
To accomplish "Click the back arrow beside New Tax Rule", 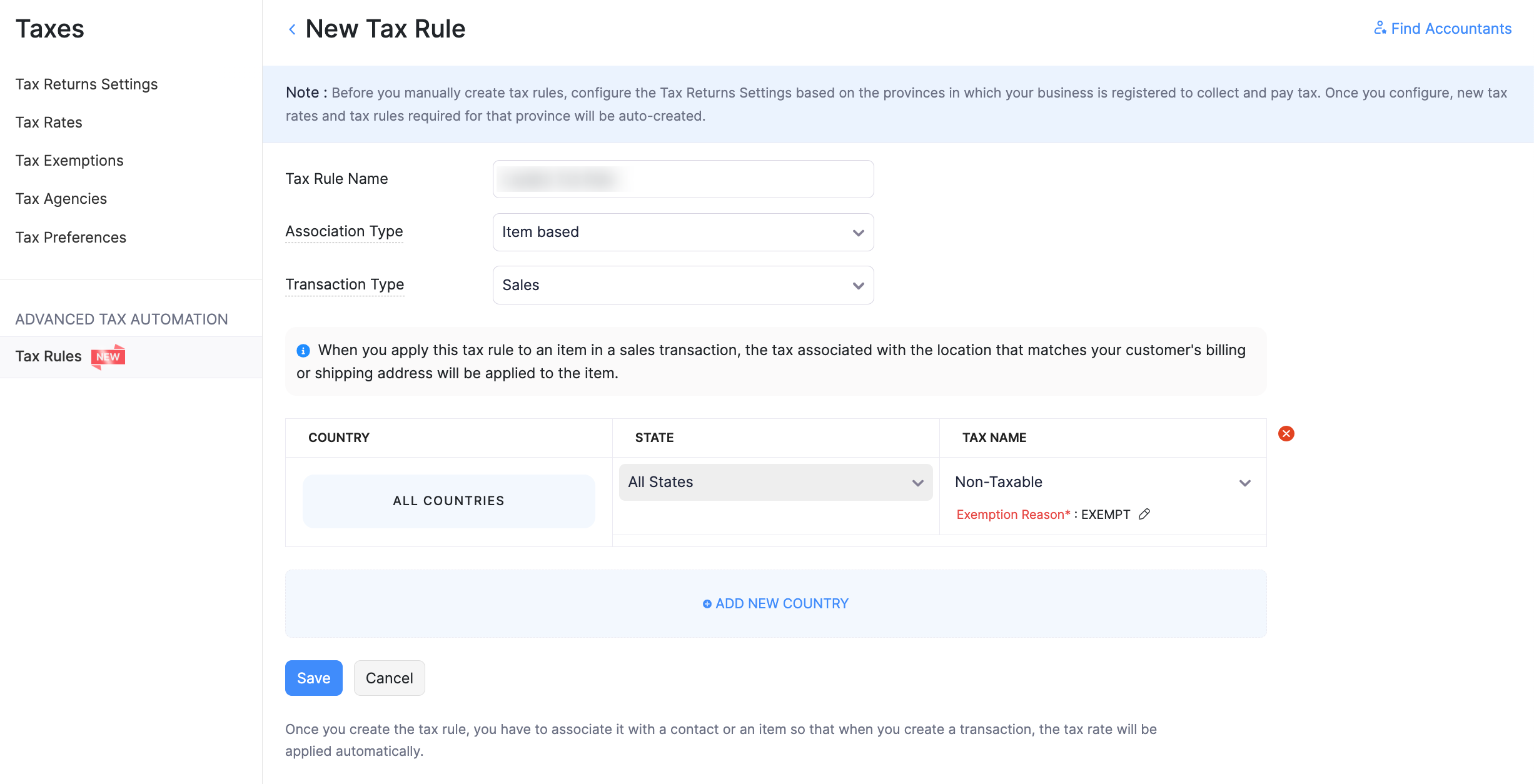I will click(x=292, y=29).
